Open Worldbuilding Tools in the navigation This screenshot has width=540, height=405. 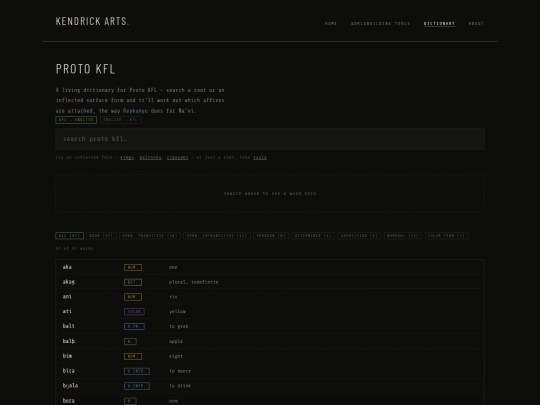tap(381, 23)
